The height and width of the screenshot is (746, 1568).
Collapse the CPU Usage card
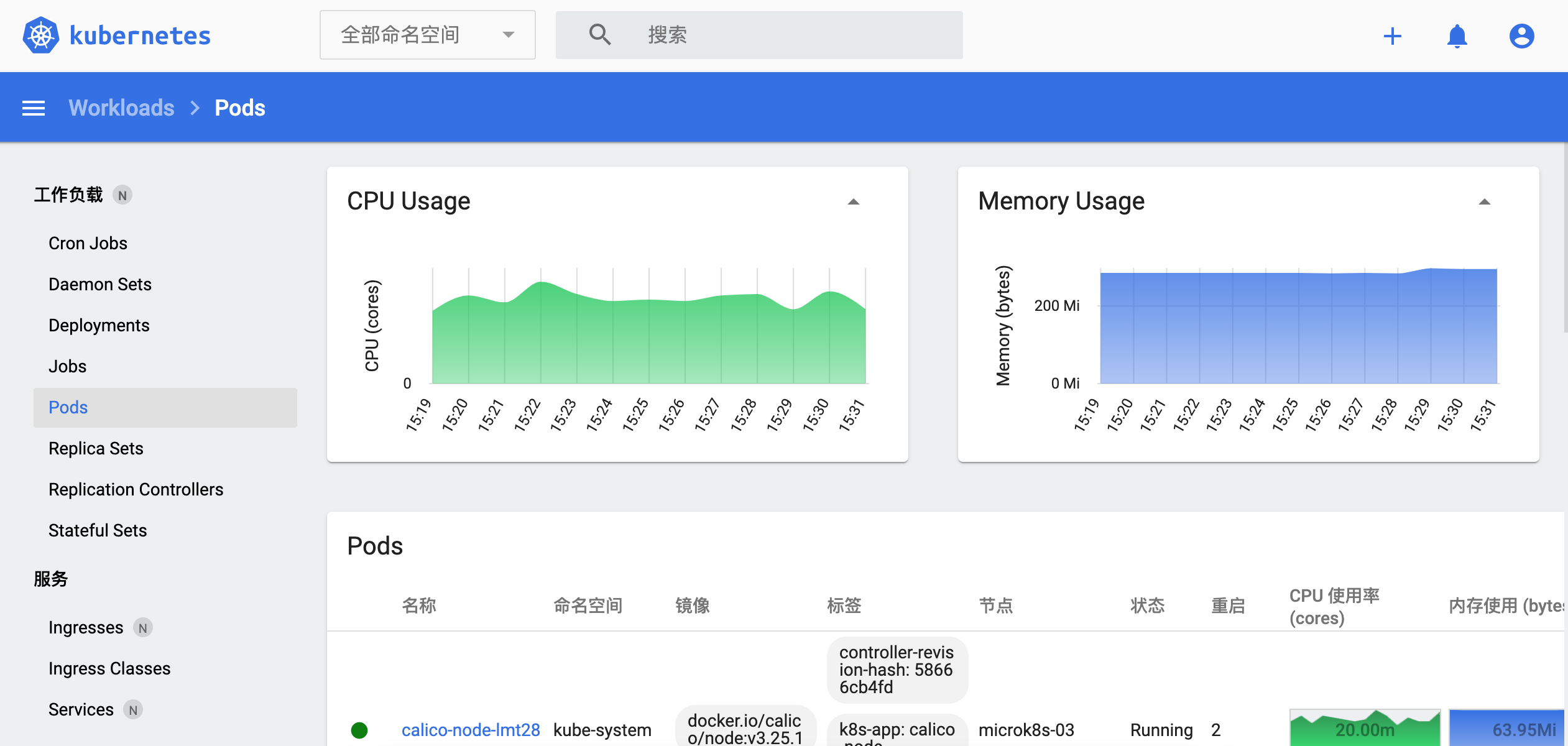[854, 201]
